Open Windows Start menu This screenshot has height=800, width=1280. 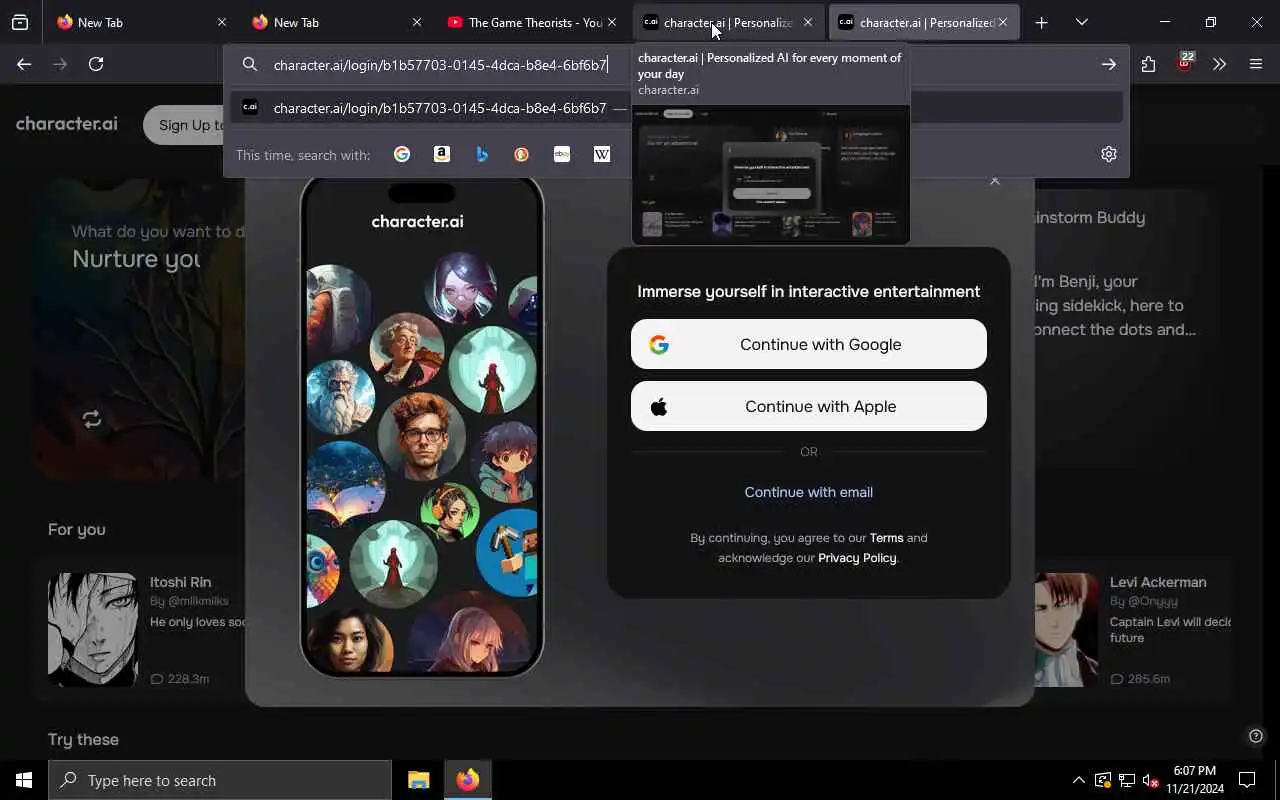click(24, 780)
